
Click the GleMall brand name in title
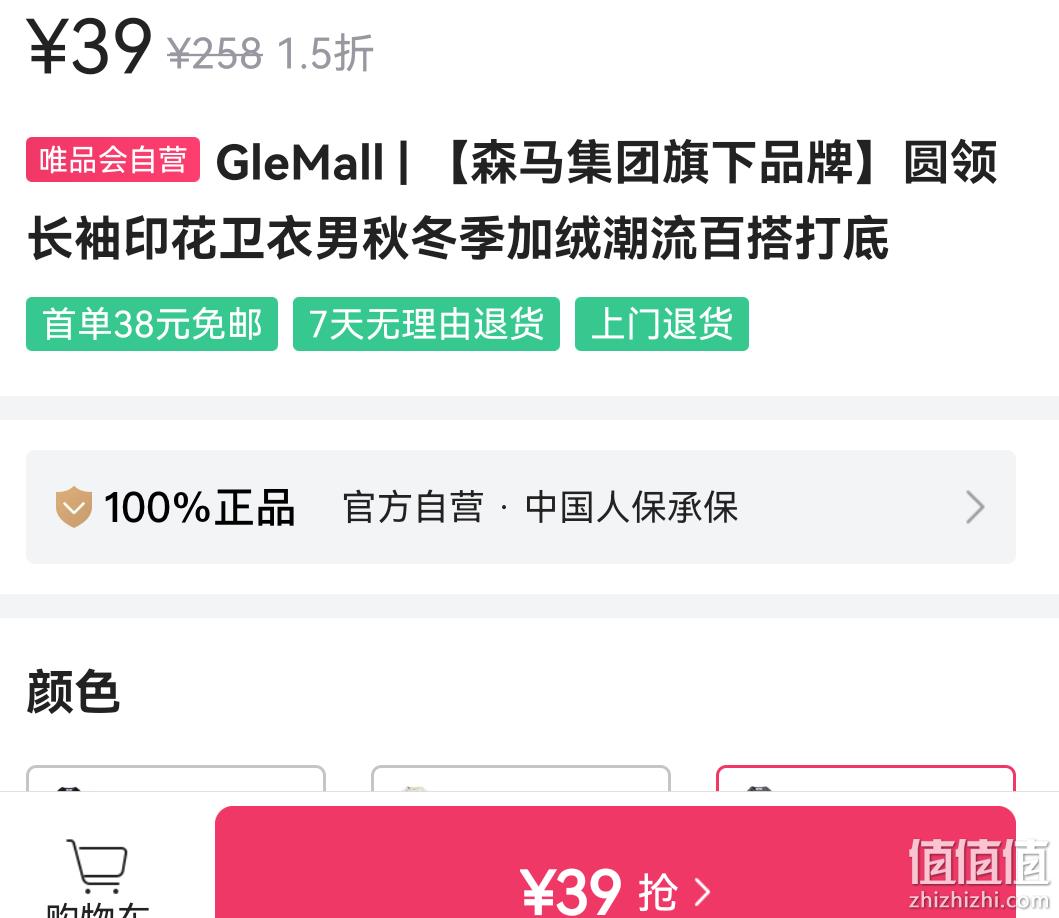coord(300,163)
